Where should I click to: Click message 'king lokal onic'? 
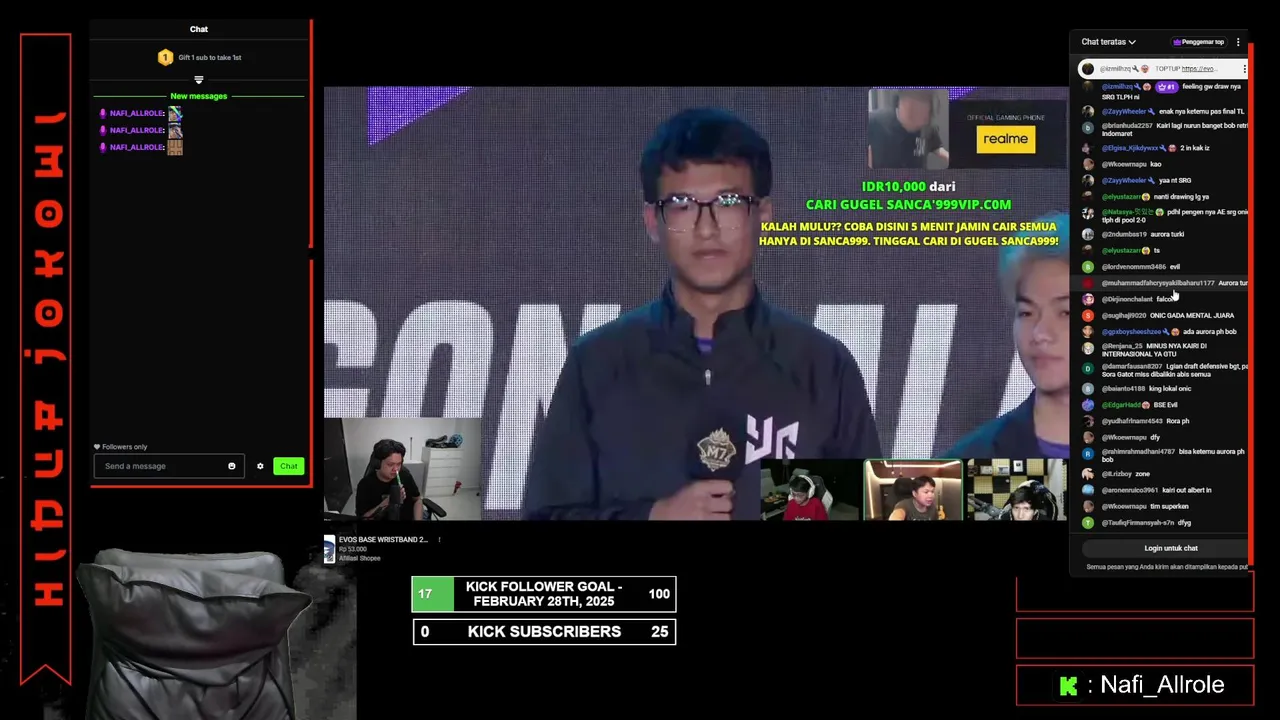click(1170, 389)
